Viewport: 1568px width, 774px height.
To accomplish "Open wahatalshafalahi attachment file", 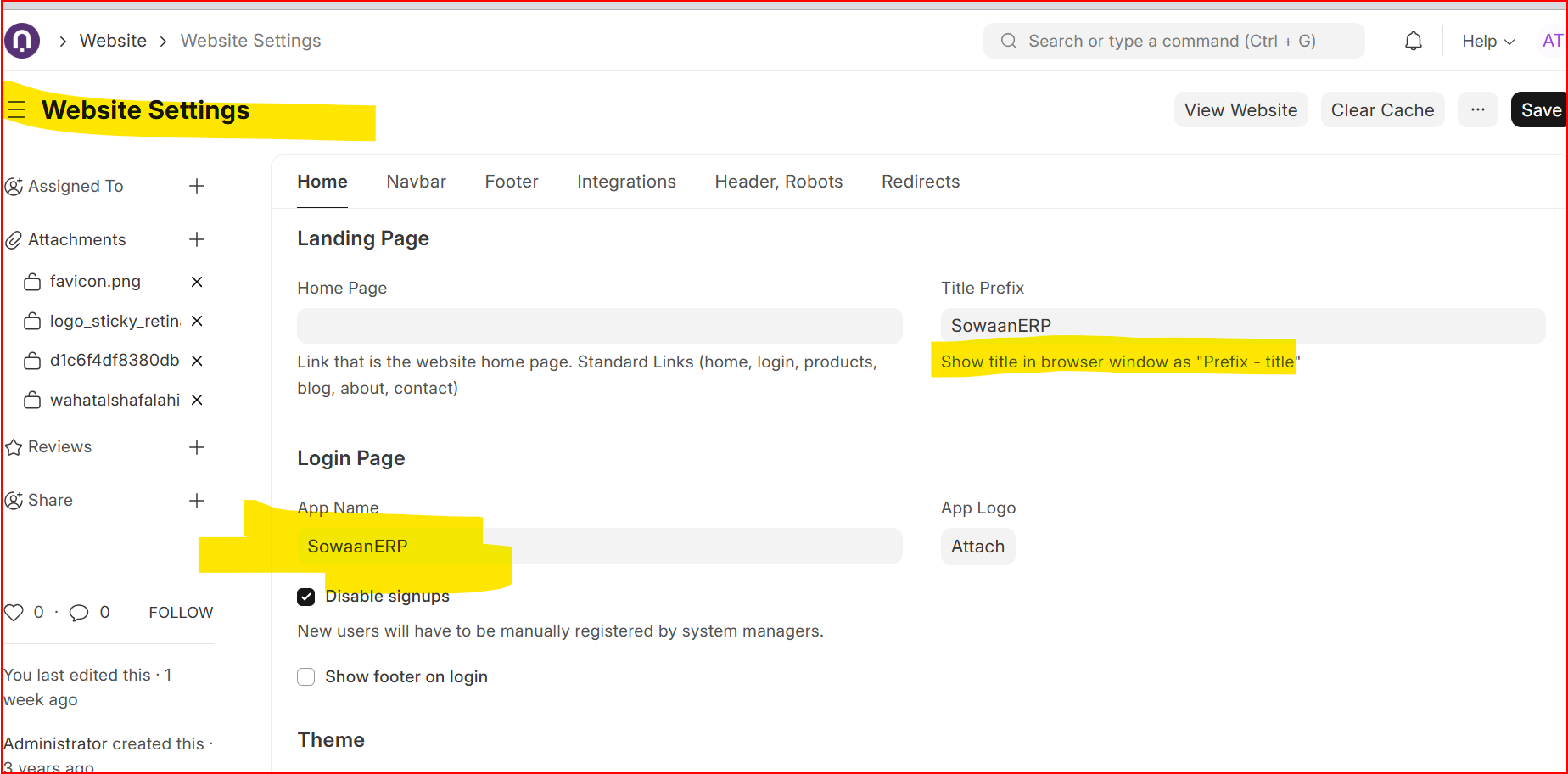I will 115,400.
